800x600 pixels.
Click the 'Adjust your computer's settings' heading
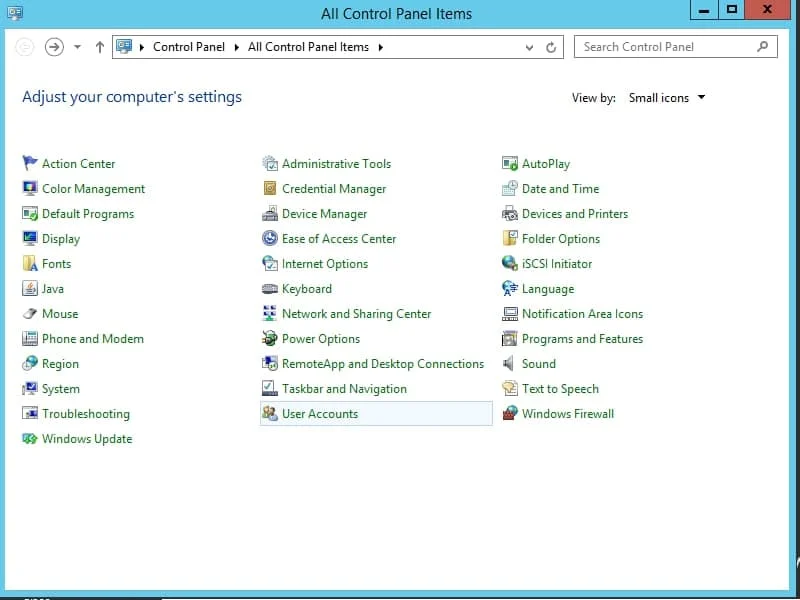tap(132, 97)
